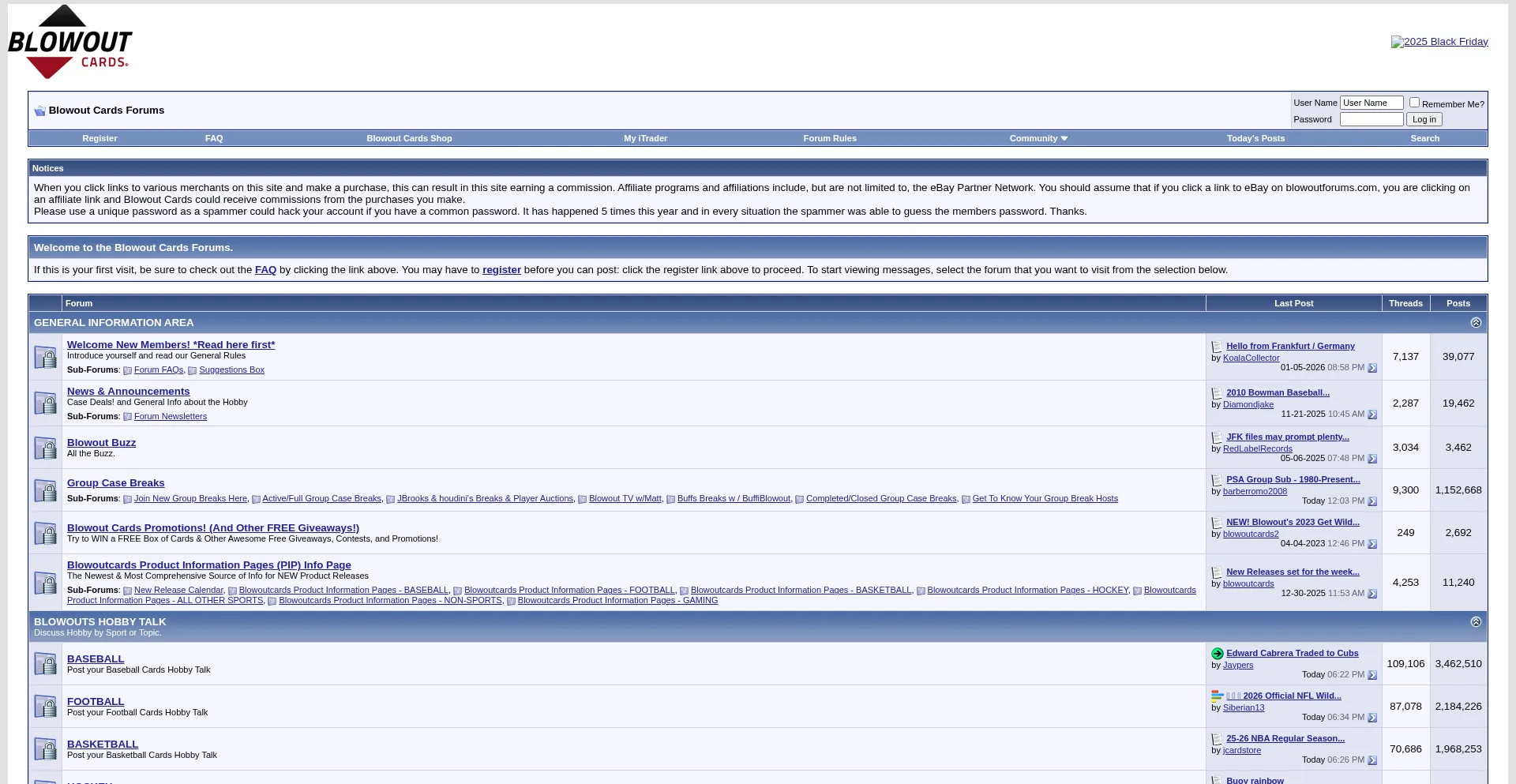1516x784 pixels.
Task: Open the Suggestions Box sub-forum
Action: [x=231, y=370]
